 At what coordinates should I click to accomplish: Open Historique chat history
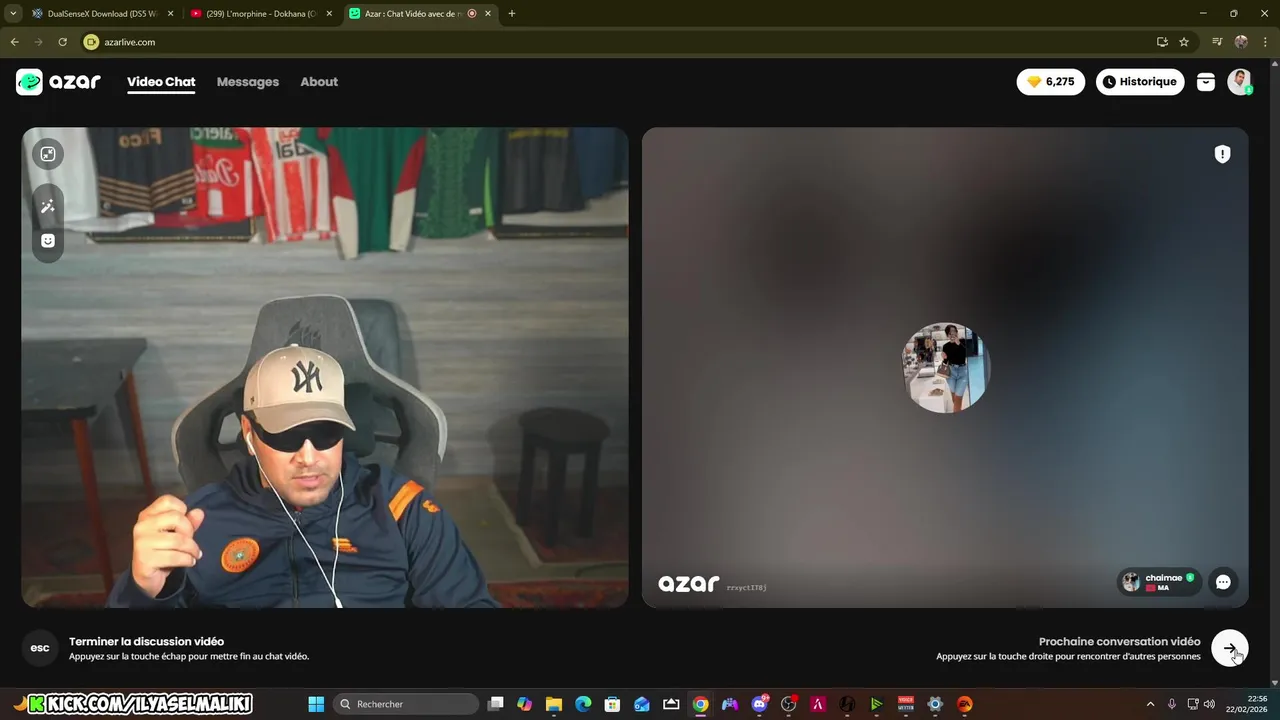coord(1140,82)
